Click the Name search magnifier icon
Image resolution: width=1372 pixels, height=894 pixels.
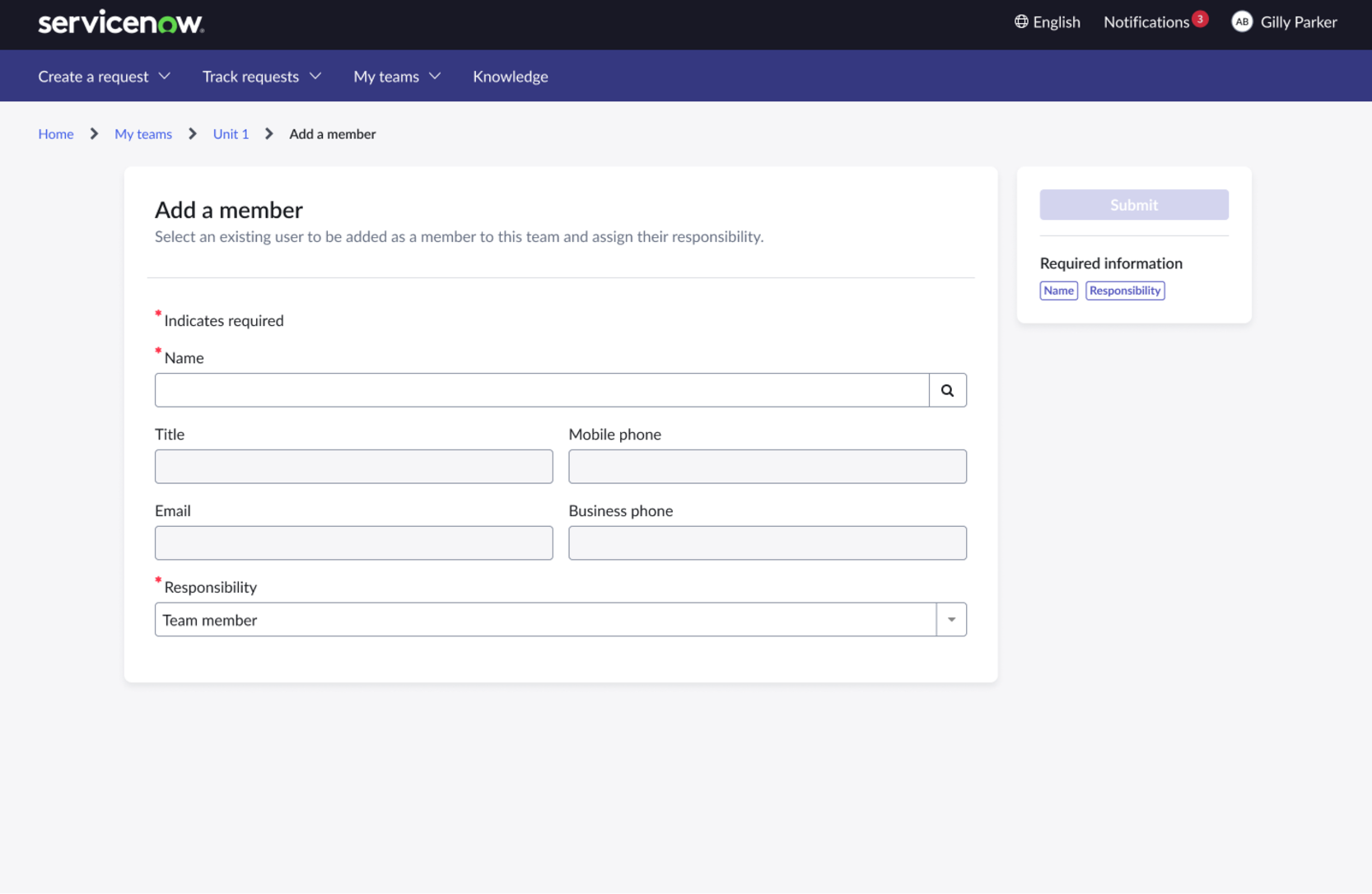point(948,390)
